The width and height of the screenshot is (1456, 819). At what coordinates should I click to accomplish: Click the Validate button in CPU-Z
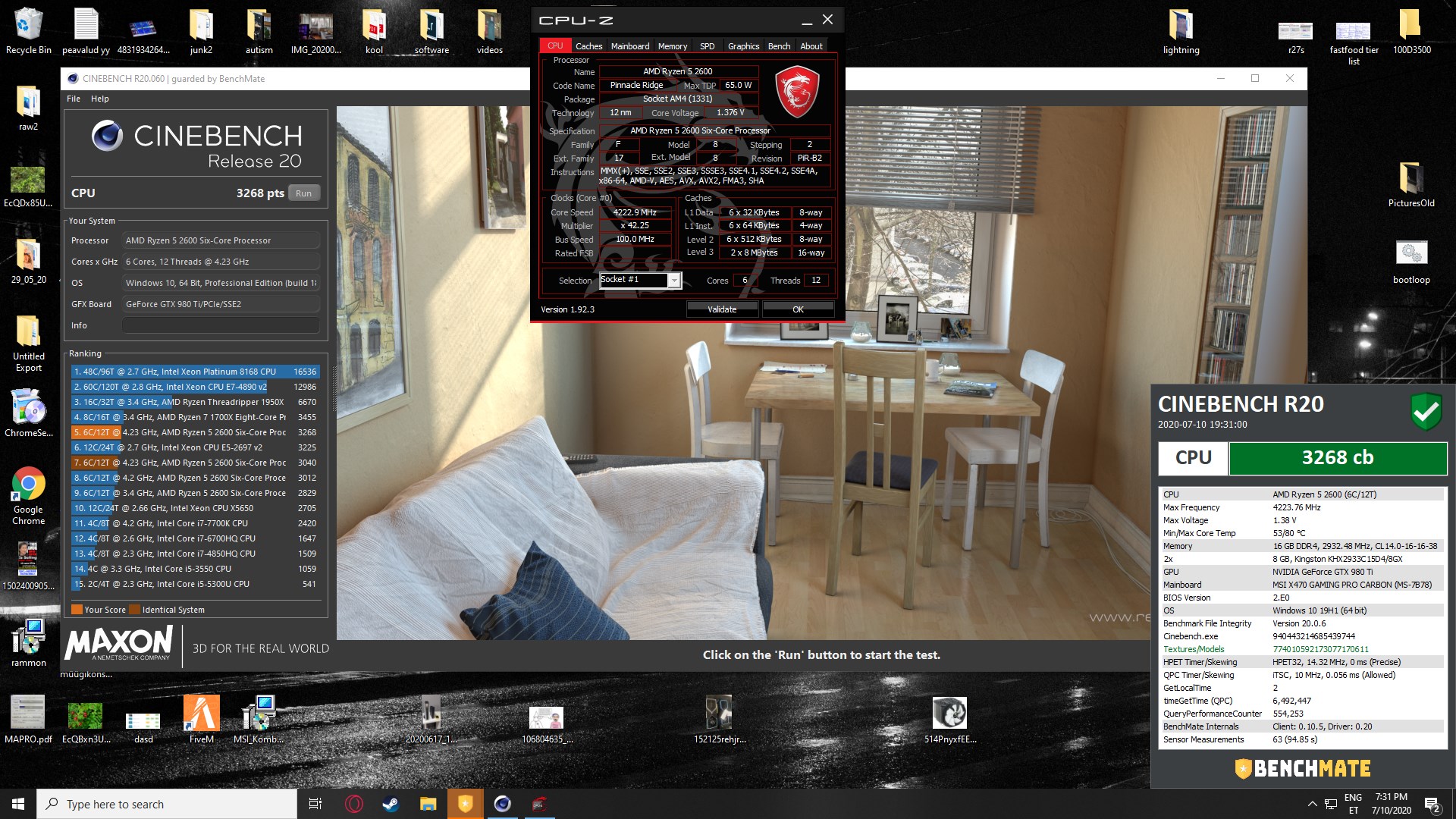point(722,309)
